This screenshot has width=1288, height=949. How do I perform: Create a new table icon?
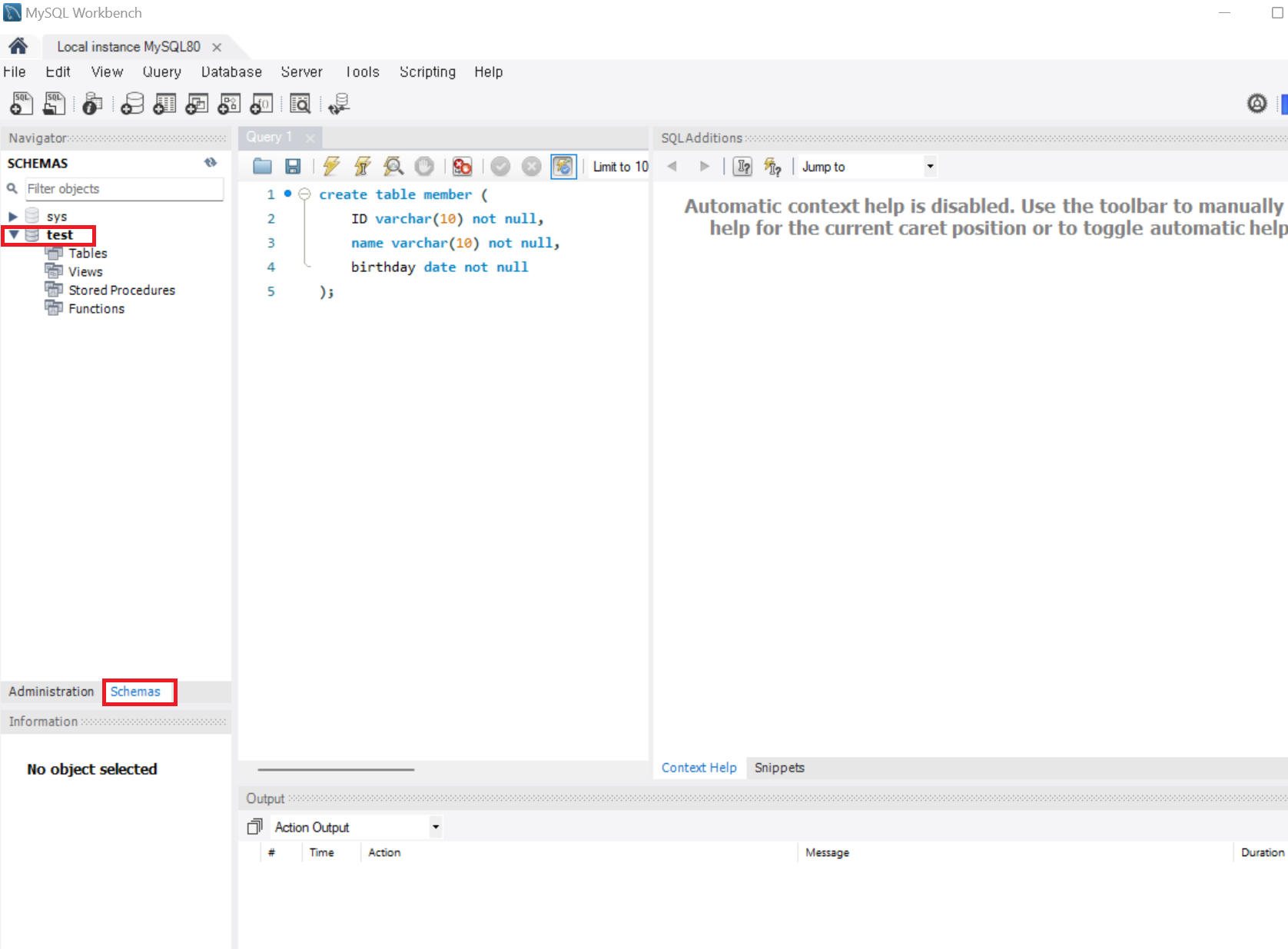pos(164,103)
